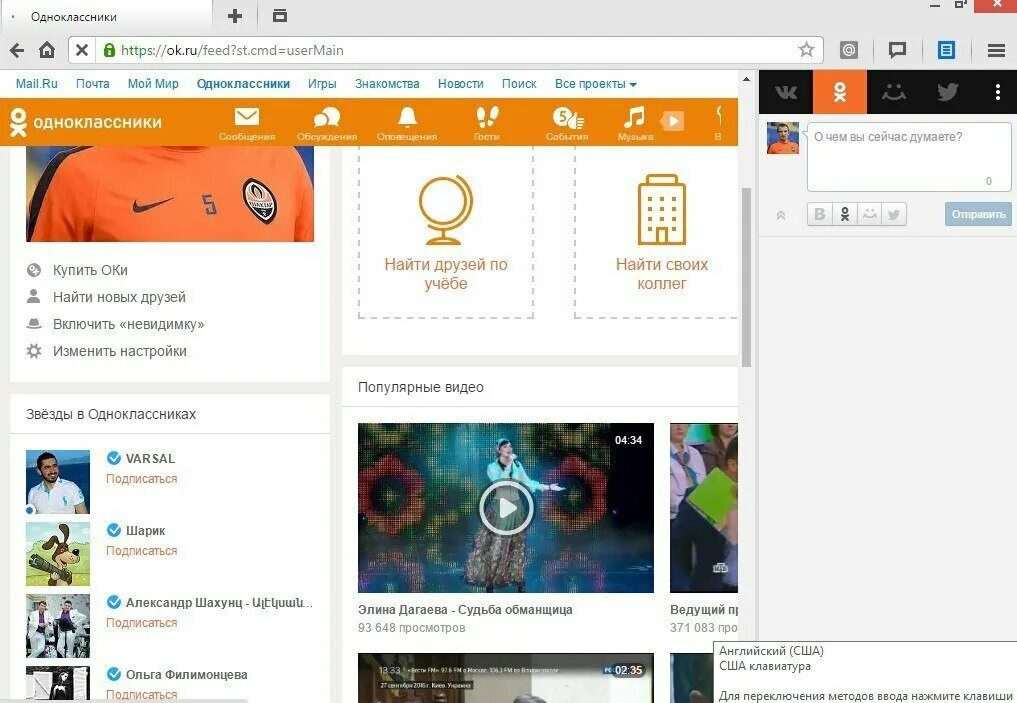Open Почта in top navigation
Image resolution: width=1017 pixels, height=703 pixels.
click(x=93, y=84)
